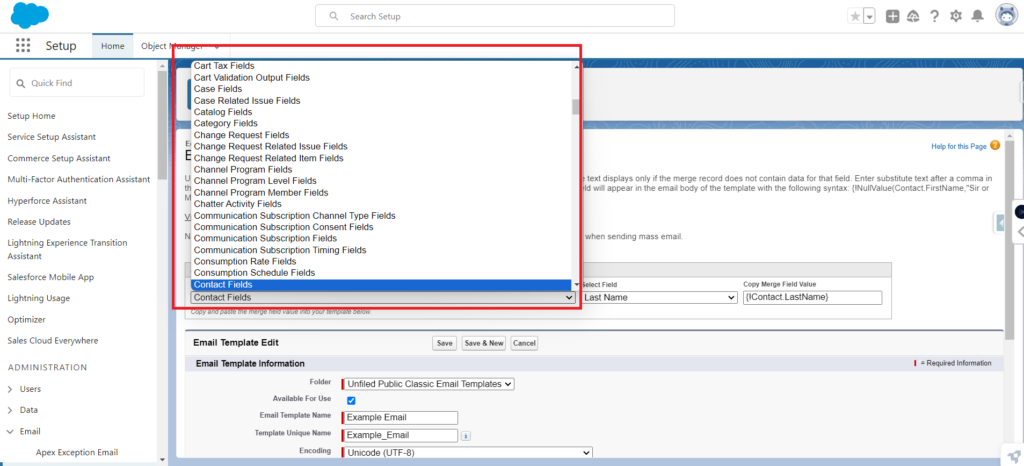This screenshot has height=466, width=1024.
Task: Open the Notifications bell
Action: tap(977, 16)
